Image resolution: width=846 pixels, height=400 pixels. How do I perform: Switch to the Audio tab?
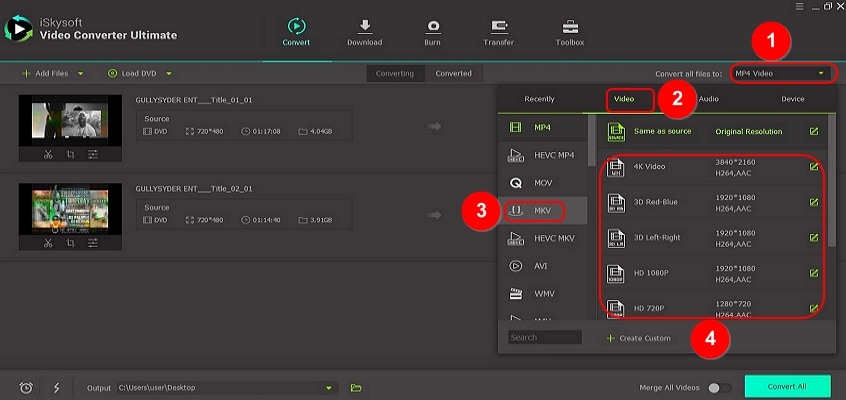pos(708,99)
